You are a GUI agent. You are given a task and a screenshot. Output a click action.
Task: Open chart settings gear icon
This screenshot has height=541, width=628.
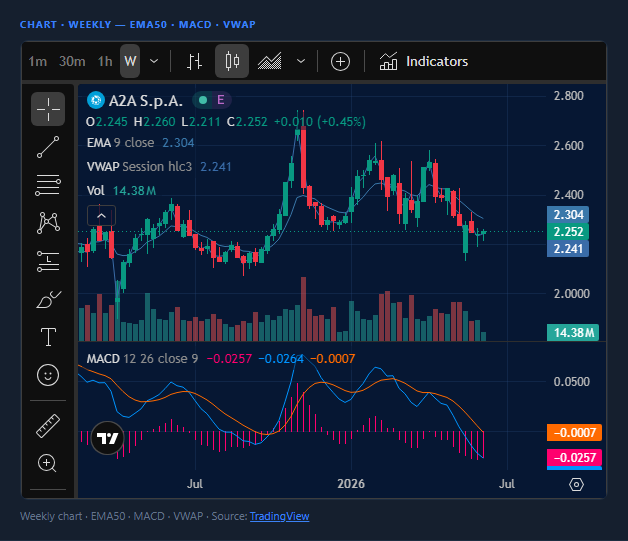point(576,485)
